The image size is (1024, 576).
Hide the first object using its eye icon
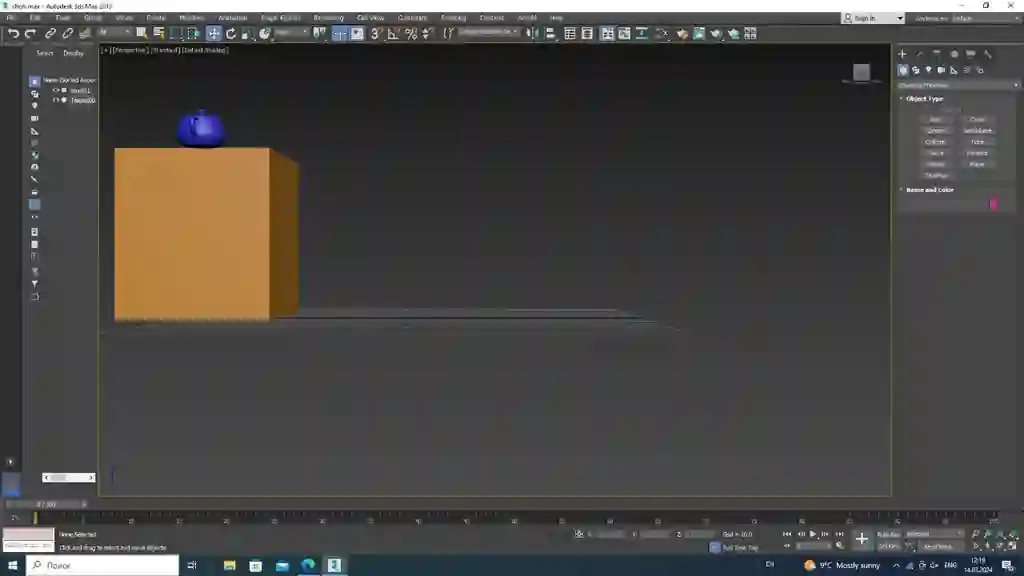pyautogui.click(x=56, y=90)
